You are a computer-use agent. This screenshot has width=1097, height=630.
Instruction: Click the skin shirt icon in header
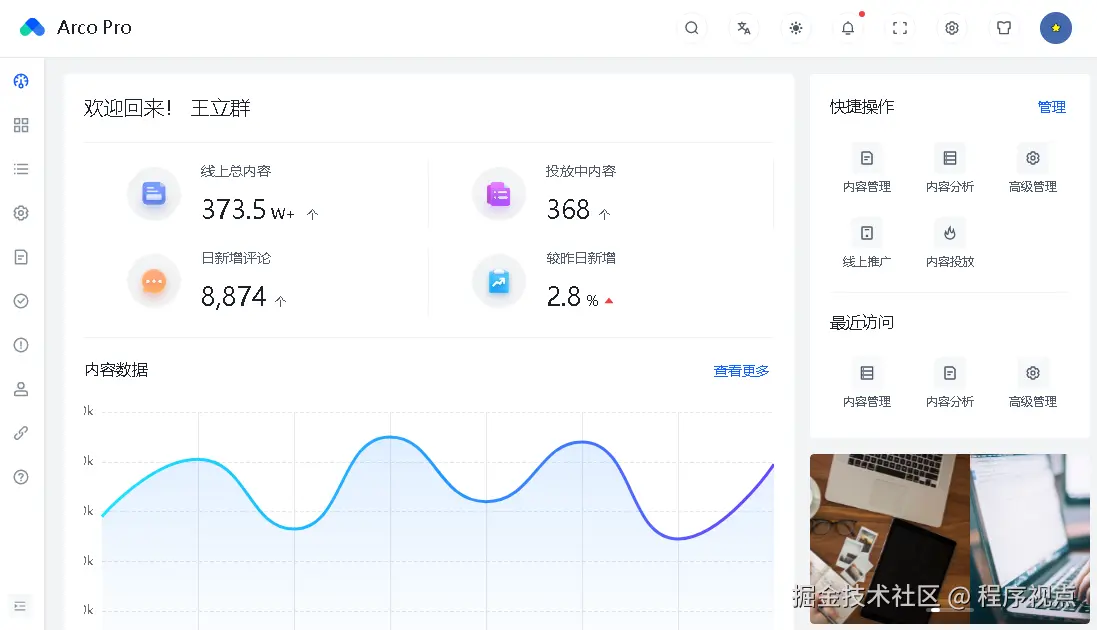(x=1004, y=28)
